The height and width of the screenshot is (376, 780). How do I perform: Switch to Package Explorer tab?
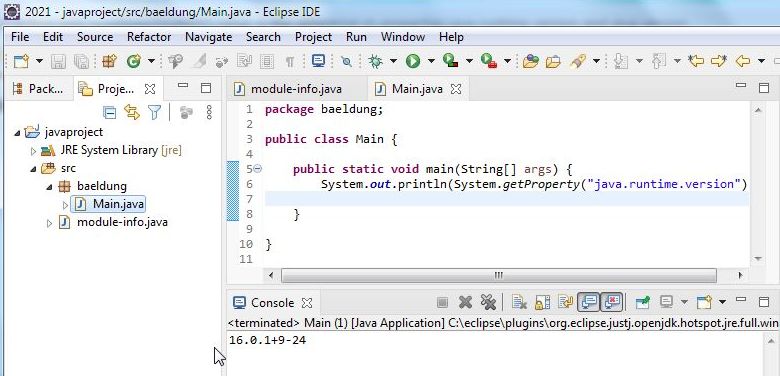(38, 89)
